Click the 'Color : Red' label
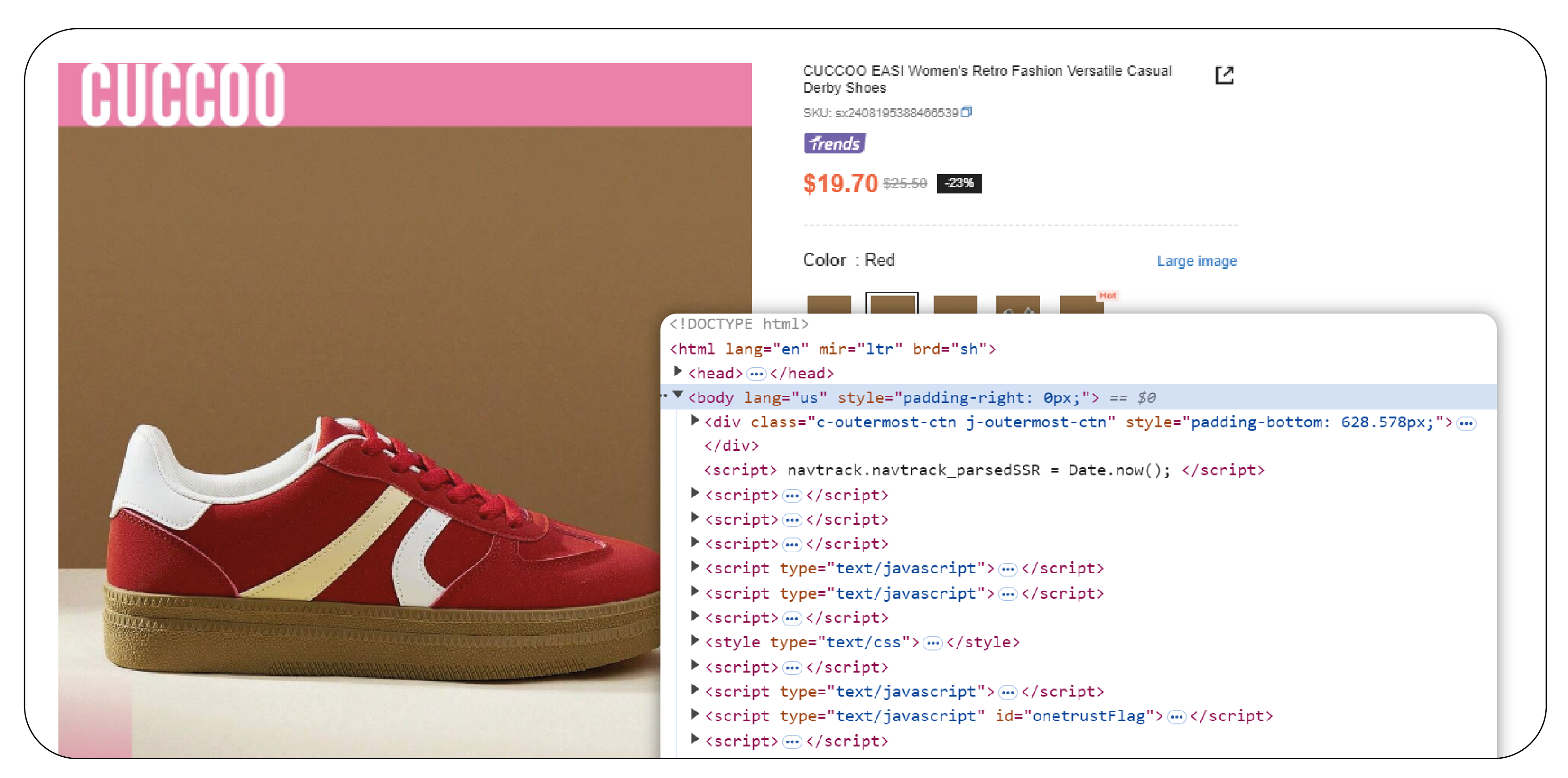Image resolution: width=1568 pixels, height=778 pixels. click(x=849, y=260)
